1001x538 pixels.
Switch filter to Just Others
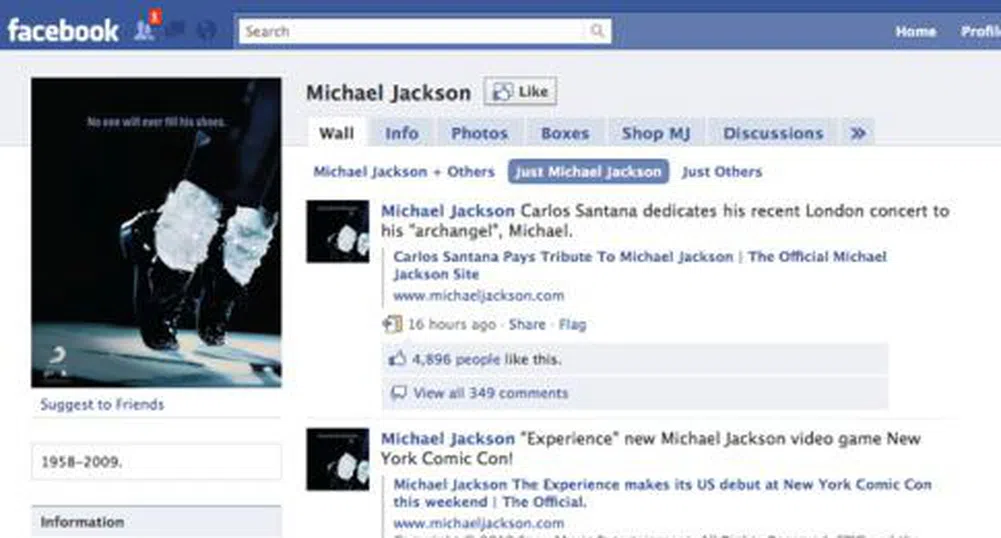click(722, 171)
